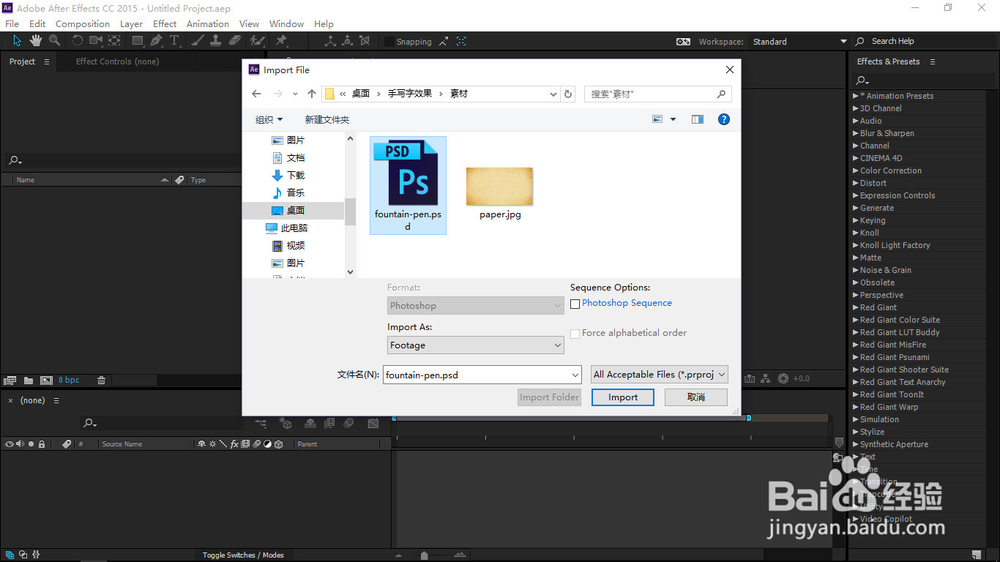Select the paper.jpg thumbnail

pyautogui.click(x=499, y=186)
